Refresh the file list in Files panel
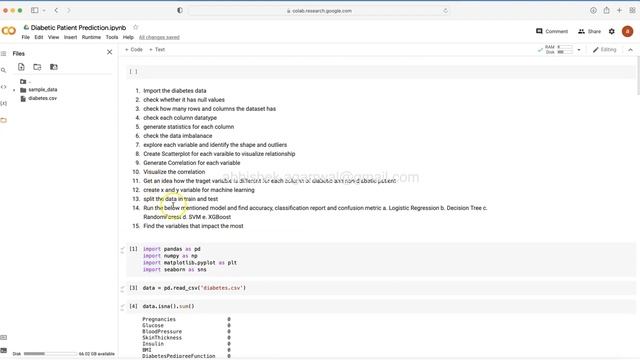Viewport: 640px width, 360px height. [x=37, y=67]
